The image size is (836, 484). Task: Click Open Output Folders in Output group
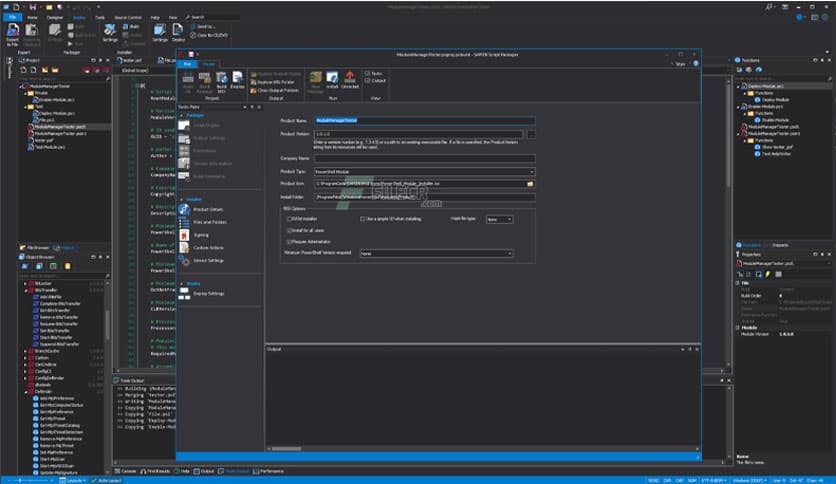point(275,91)
